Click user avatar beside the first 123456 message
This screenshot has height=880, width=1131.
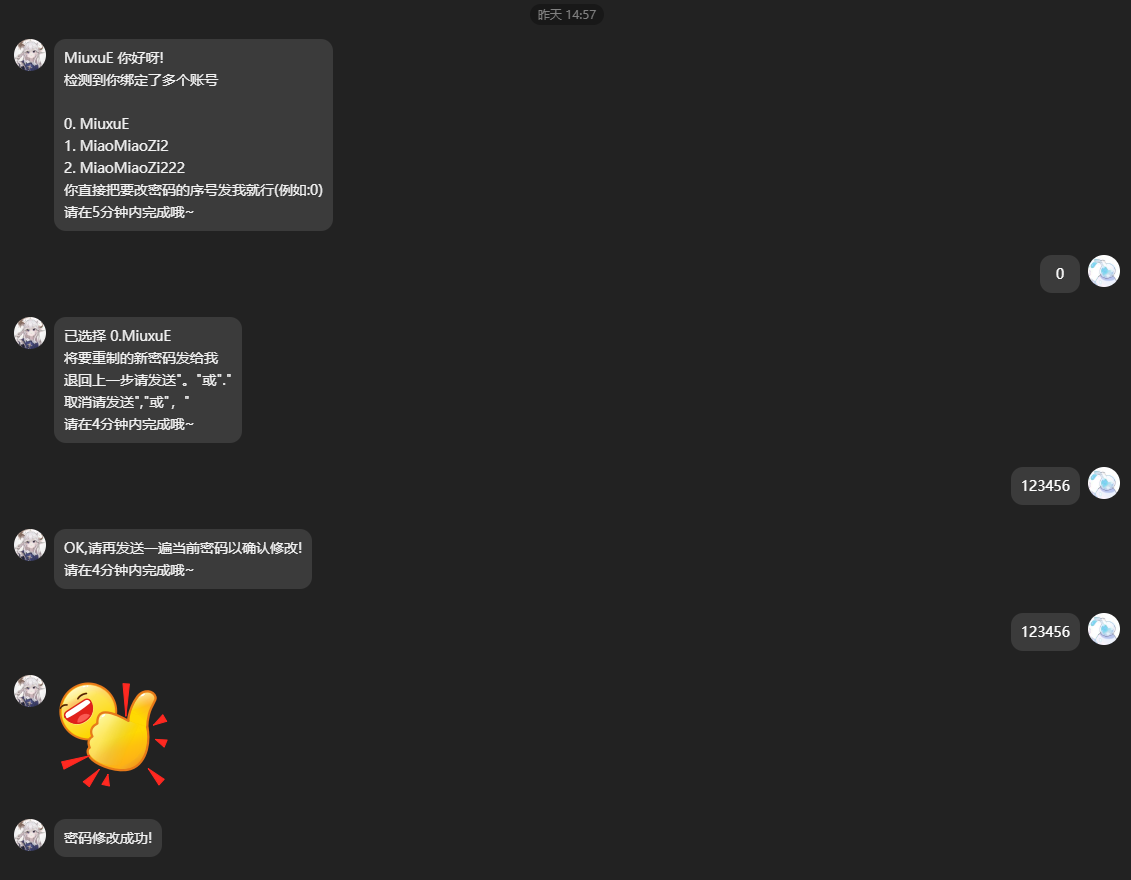1104,483
